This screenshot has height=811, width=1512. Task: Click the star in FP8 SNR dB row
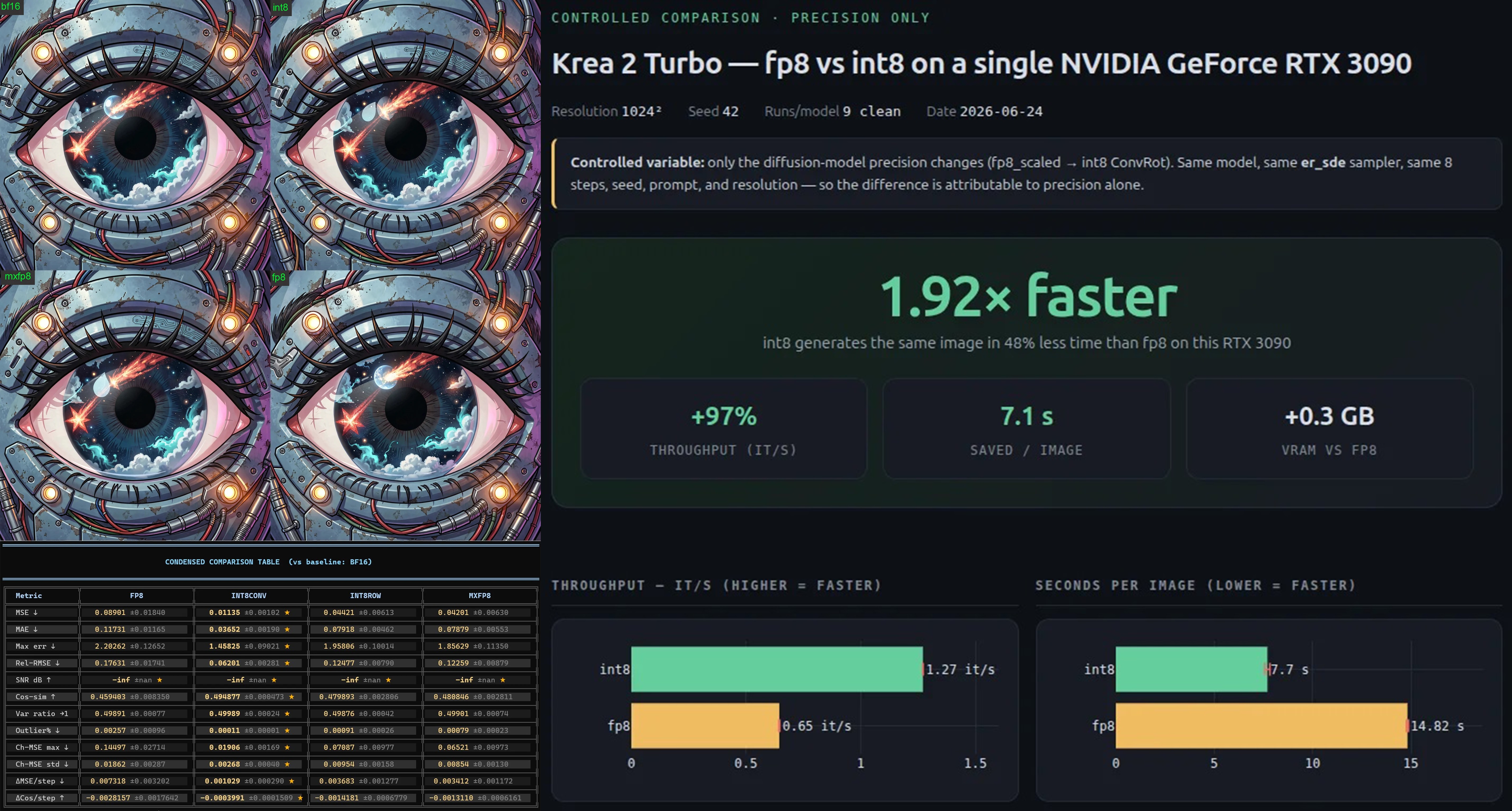(160, 680)
